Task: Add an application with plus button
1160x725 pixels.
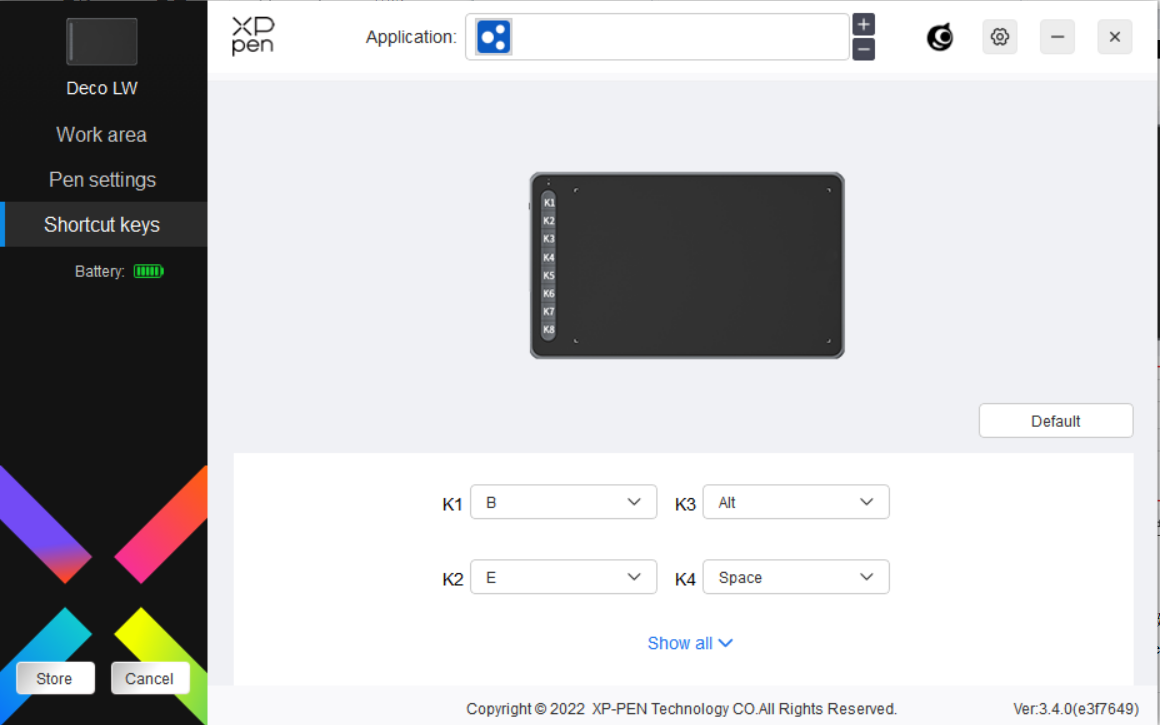Action: [864, 25]
